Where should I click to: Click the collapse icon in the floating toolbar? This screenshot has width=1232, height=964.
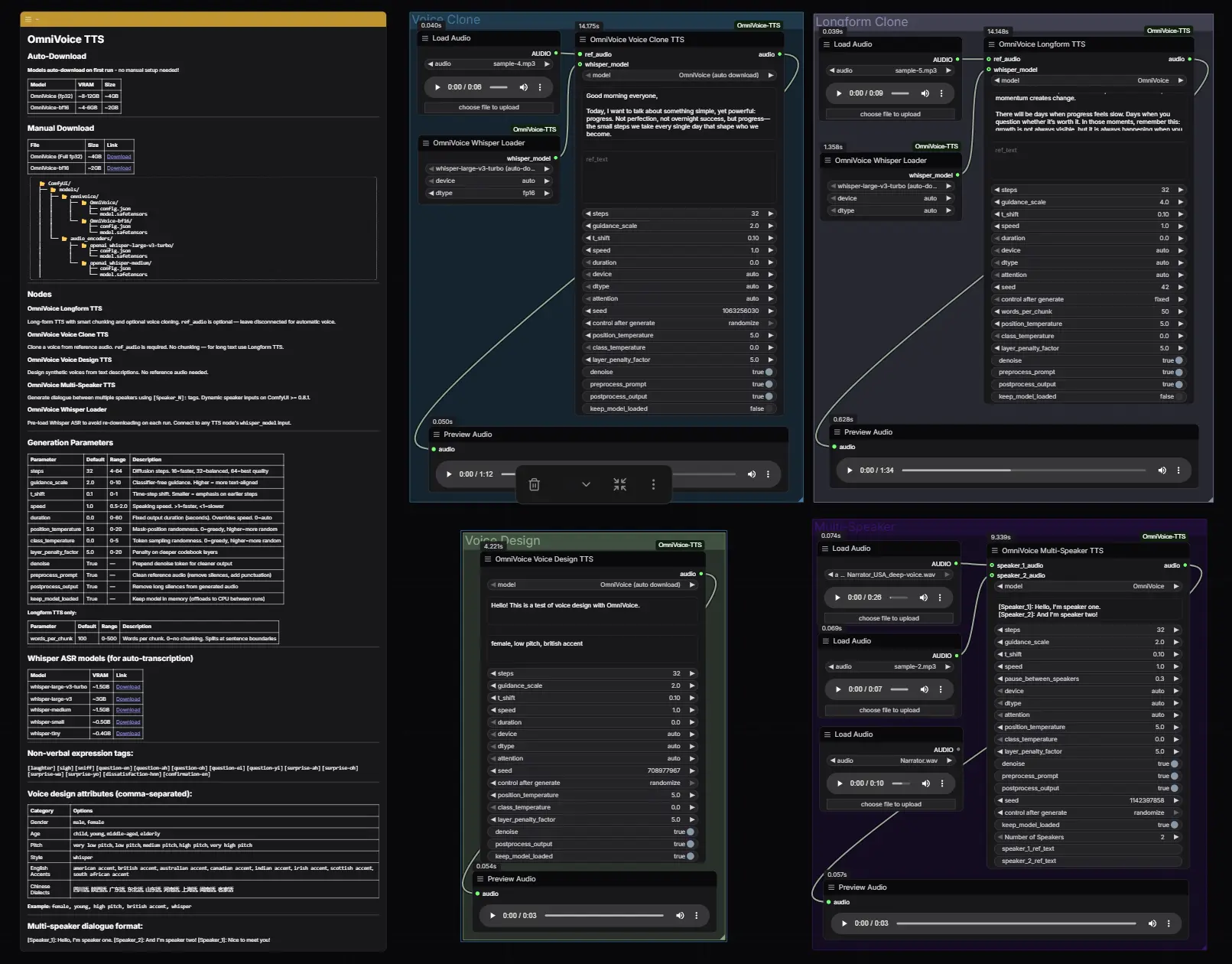pos(620,484)
